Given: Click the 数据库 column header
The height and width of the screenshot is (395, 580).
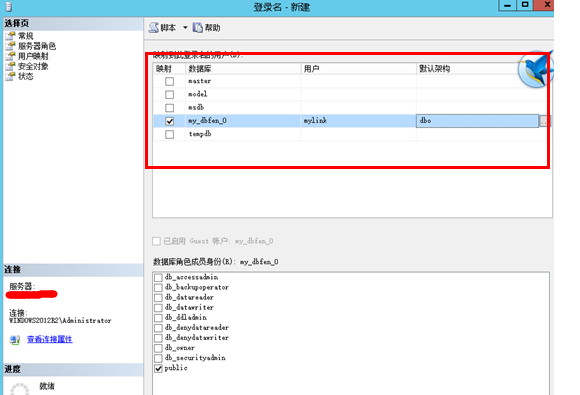Looking at the screenshot, I should coord(243,69).
